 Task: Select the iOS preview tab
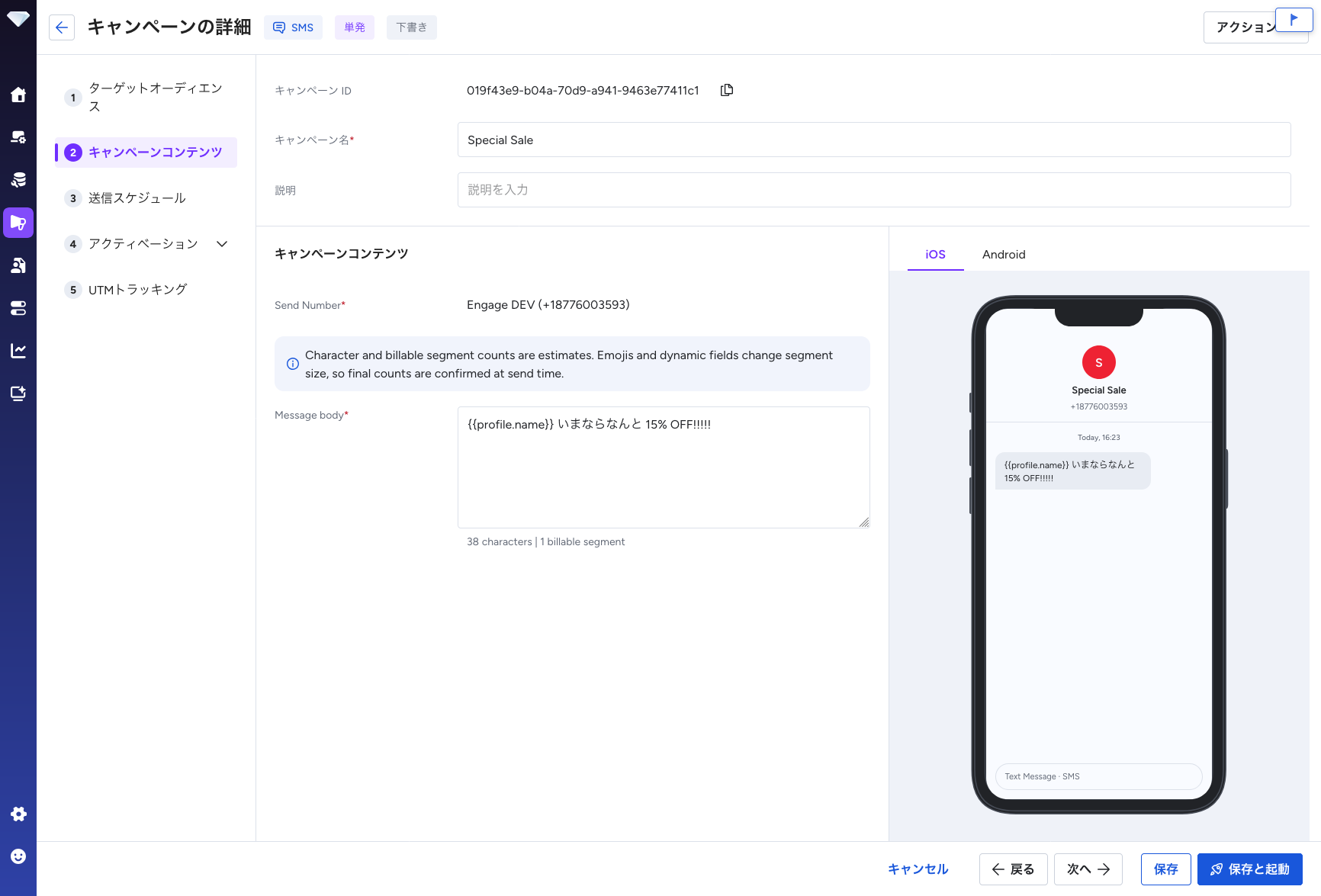tap(935, 255)
